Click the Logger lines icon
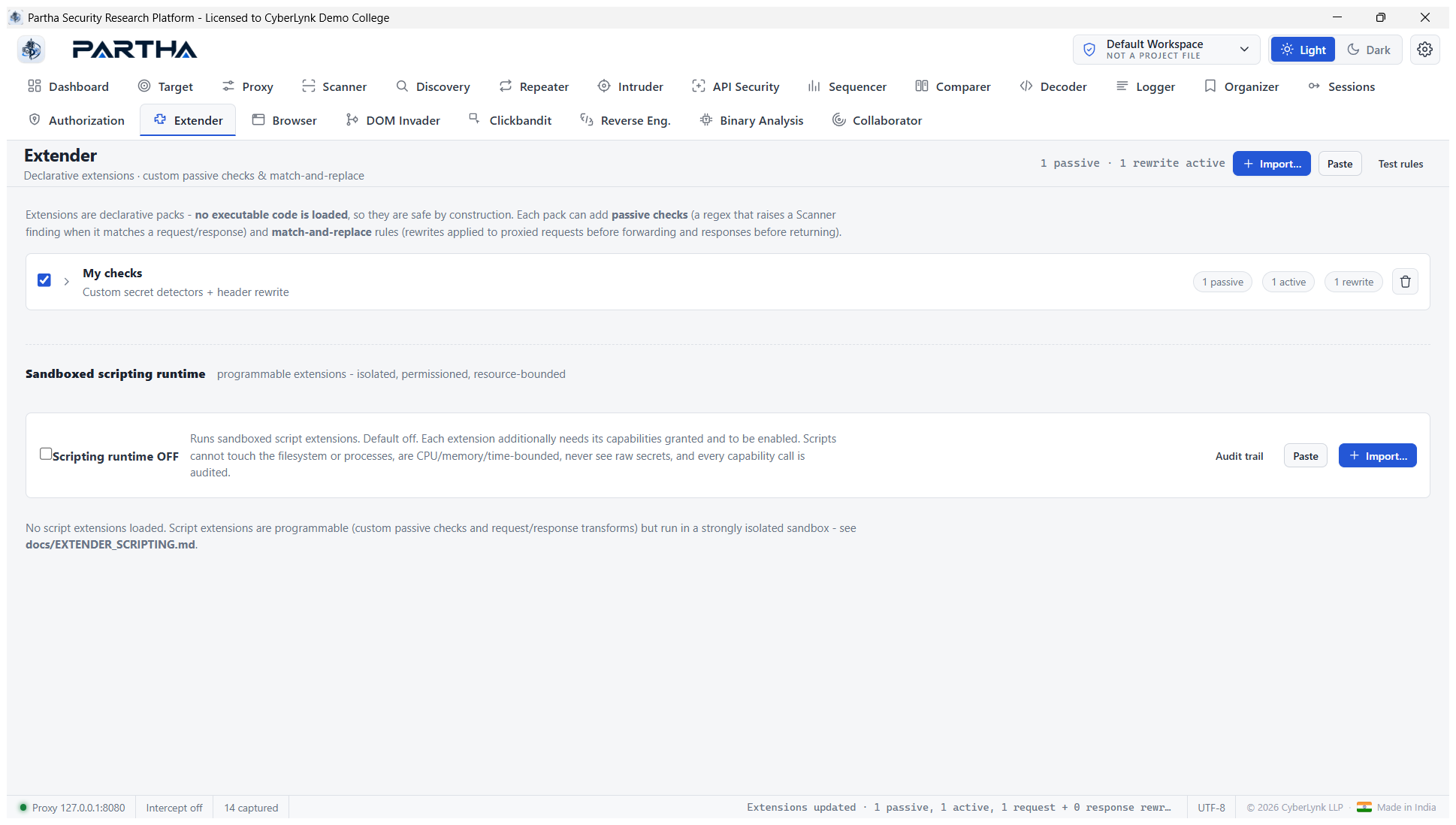 1122,86
